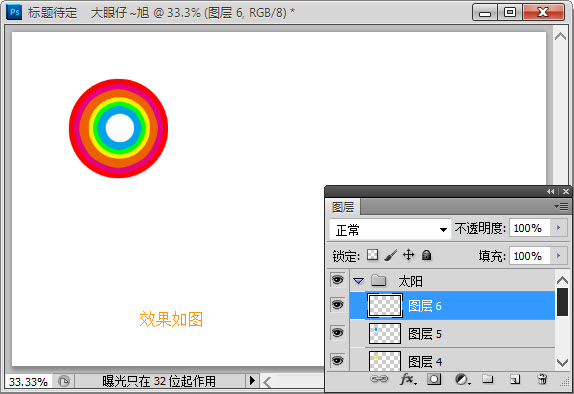The image size is (574, 394).
Task: Click the Photoshop Ps icon in title bar
Action: click(14, 12)
